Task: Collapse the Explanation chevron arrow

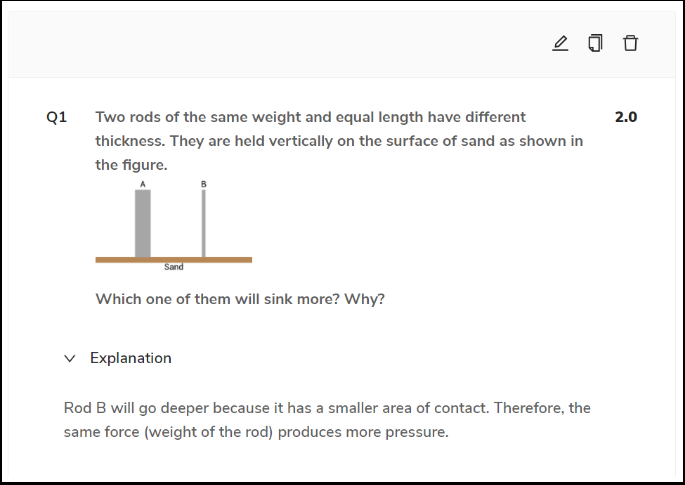Action: (69, 359)
